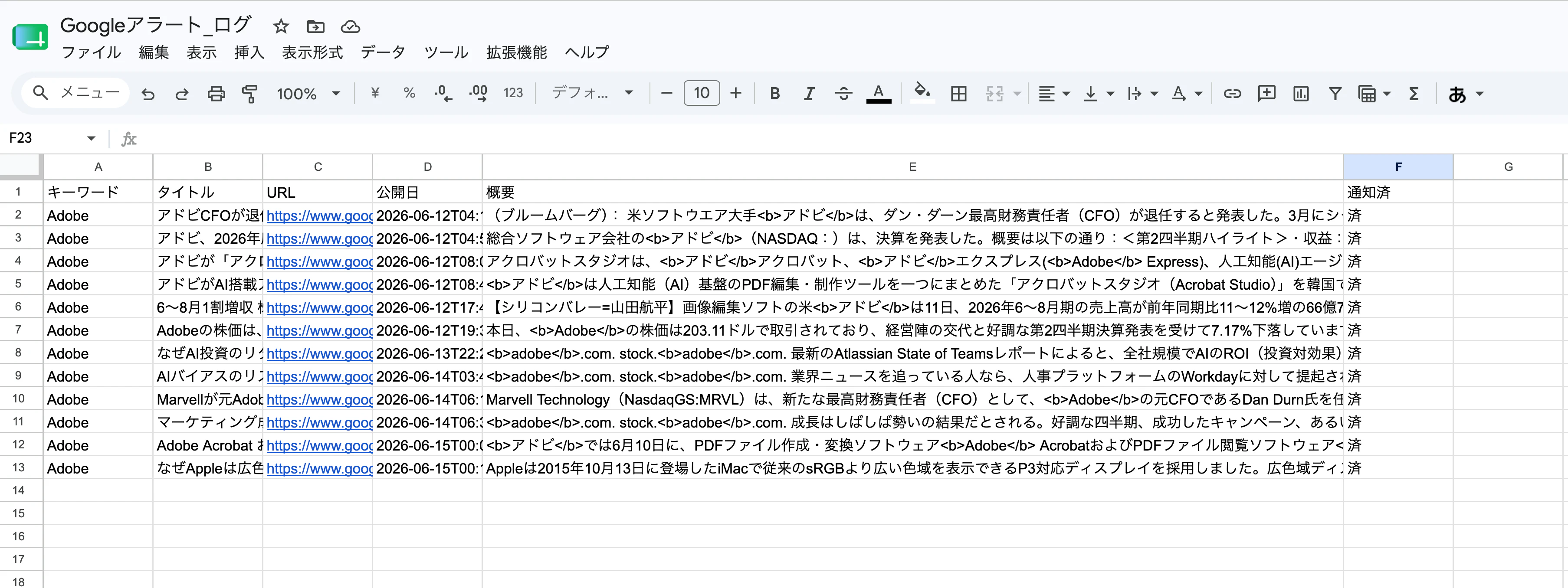
Task: Select column E header
Action: (912, 167)
